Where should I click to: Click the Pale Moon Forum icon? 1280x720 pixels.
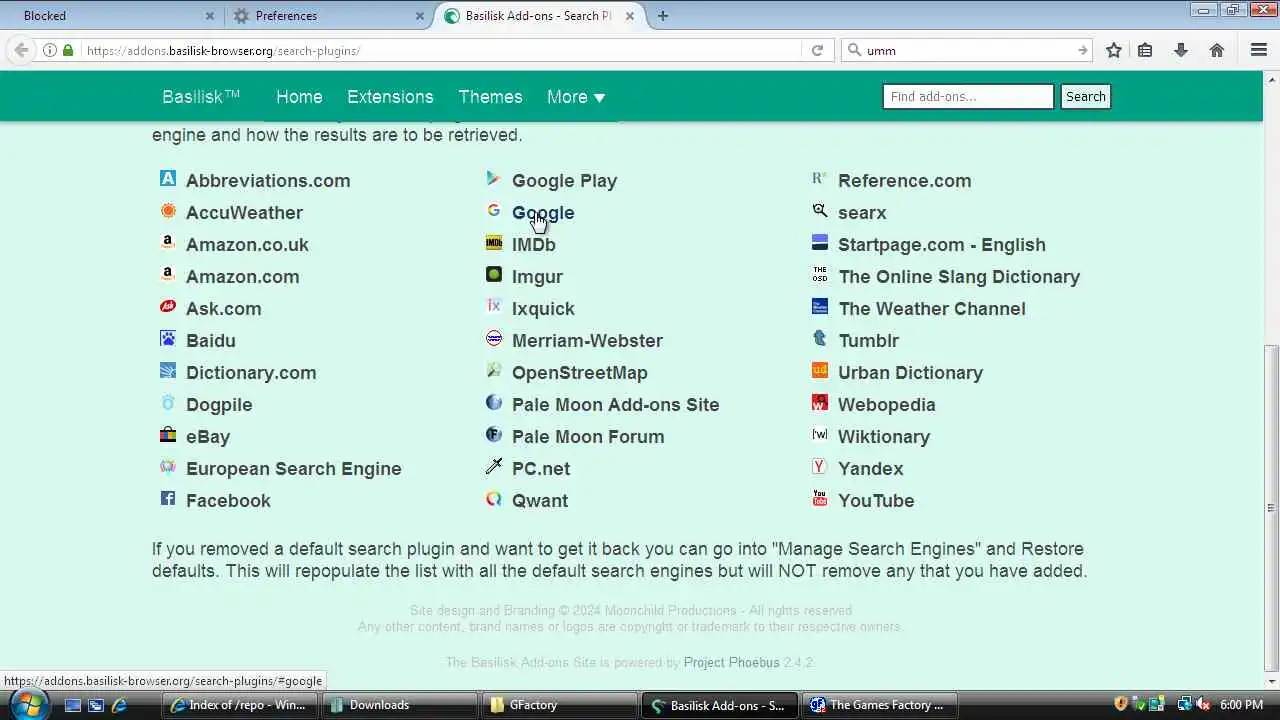pos(494,435)
